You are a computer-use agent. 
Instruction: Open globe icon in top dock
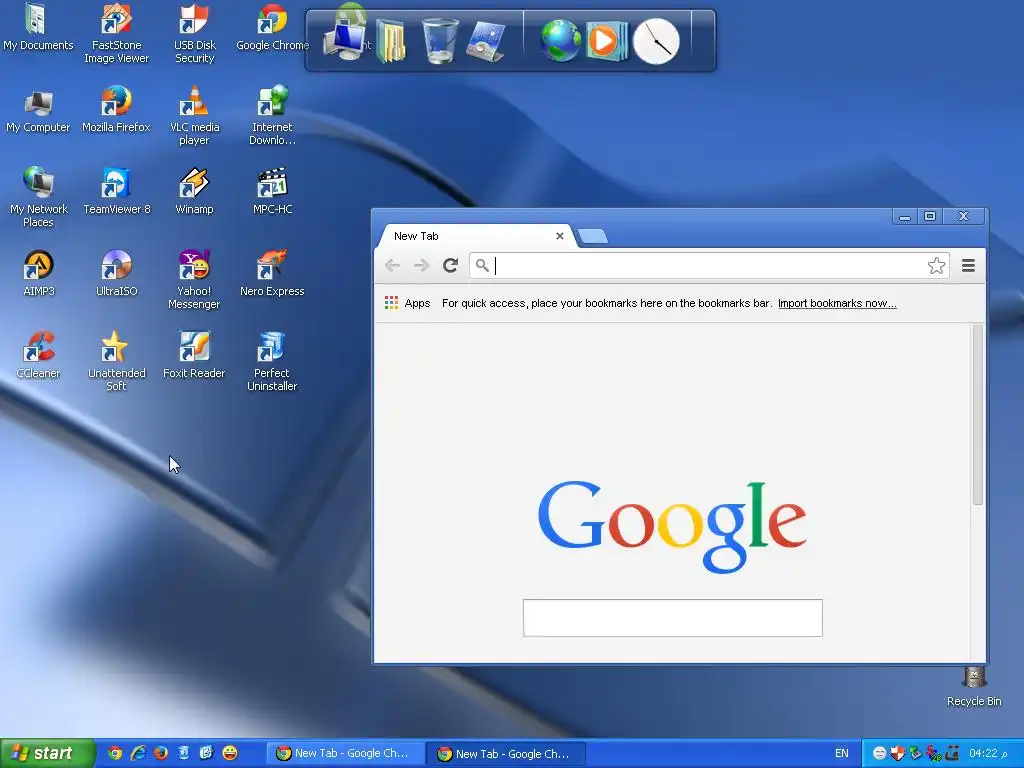click(560, 40)
